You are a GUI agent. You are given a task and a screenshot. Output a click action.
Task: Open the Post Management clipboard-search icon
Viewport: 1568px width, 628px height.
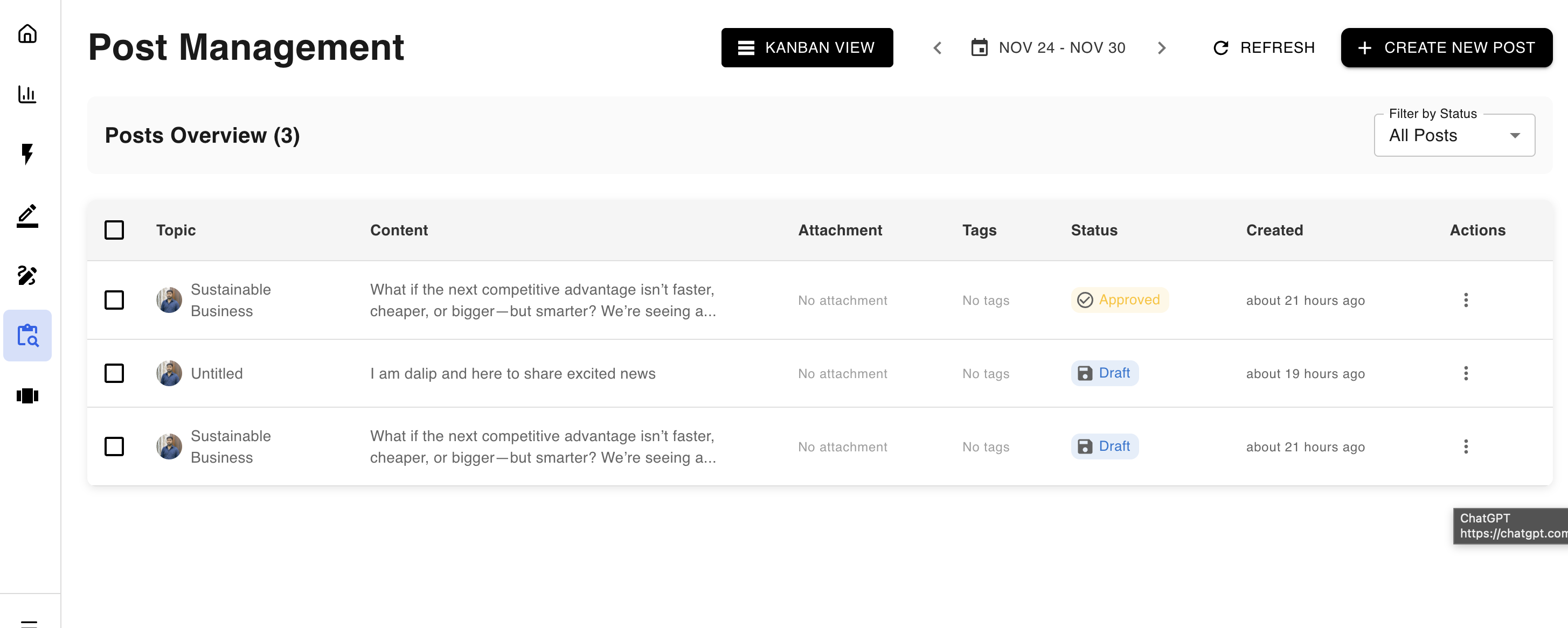pos(27,336)
